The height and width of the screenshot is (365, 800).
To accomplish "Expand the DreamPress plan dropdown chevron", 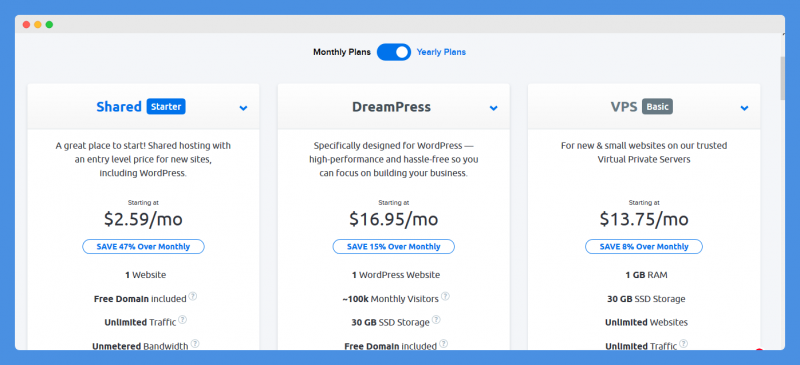I will (493, 108).
